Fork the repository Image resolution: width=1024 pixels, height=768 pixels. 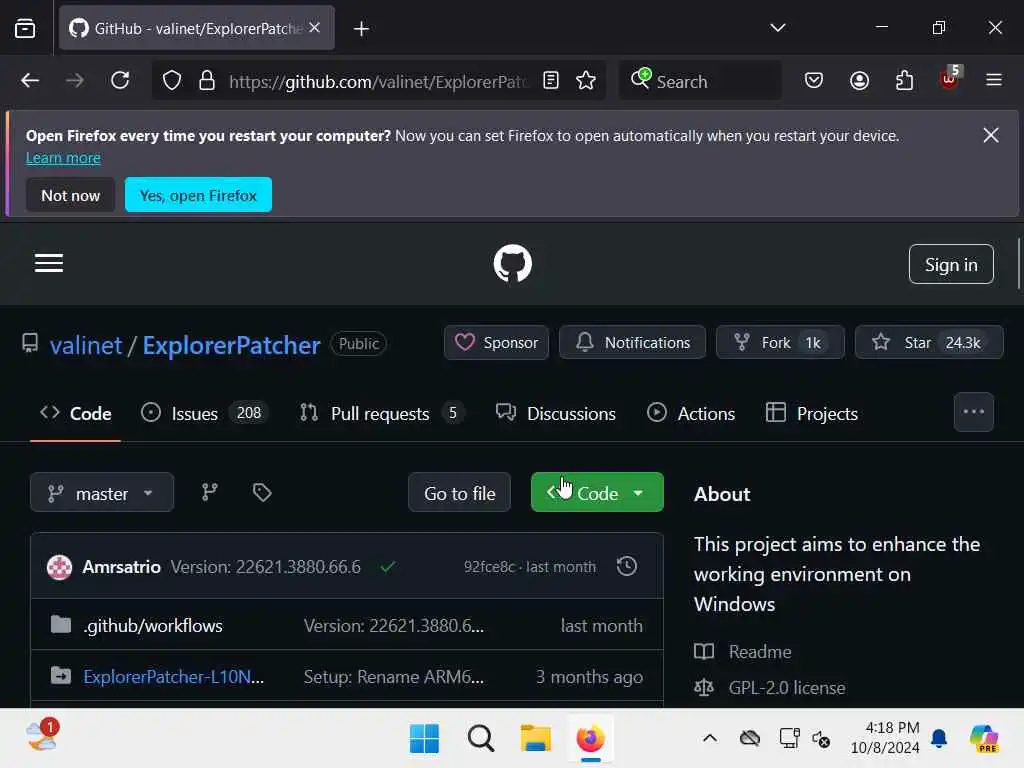tap(780, 342)
